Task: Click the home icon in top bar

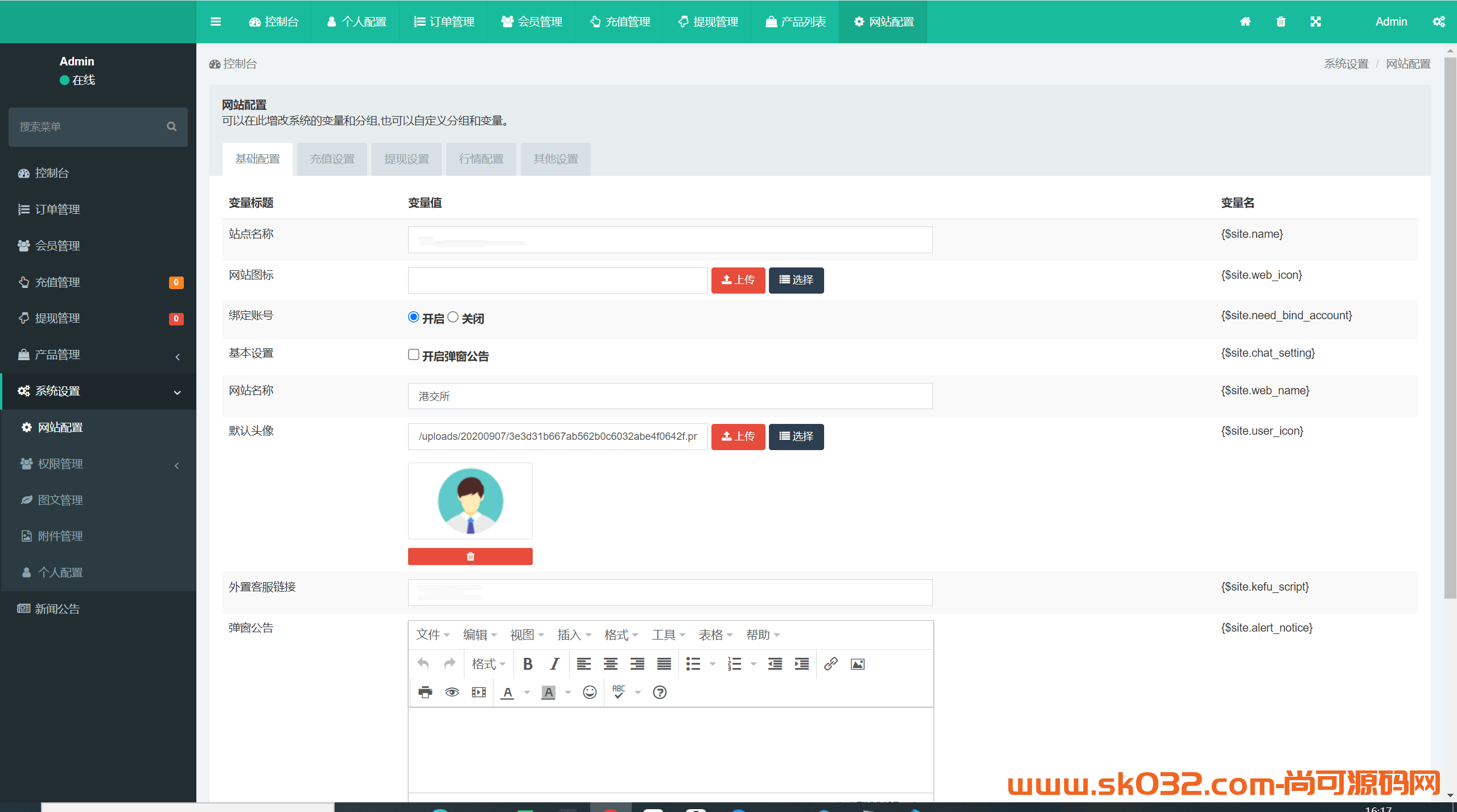Action: pyautogui.click(x=1245, y=22)
